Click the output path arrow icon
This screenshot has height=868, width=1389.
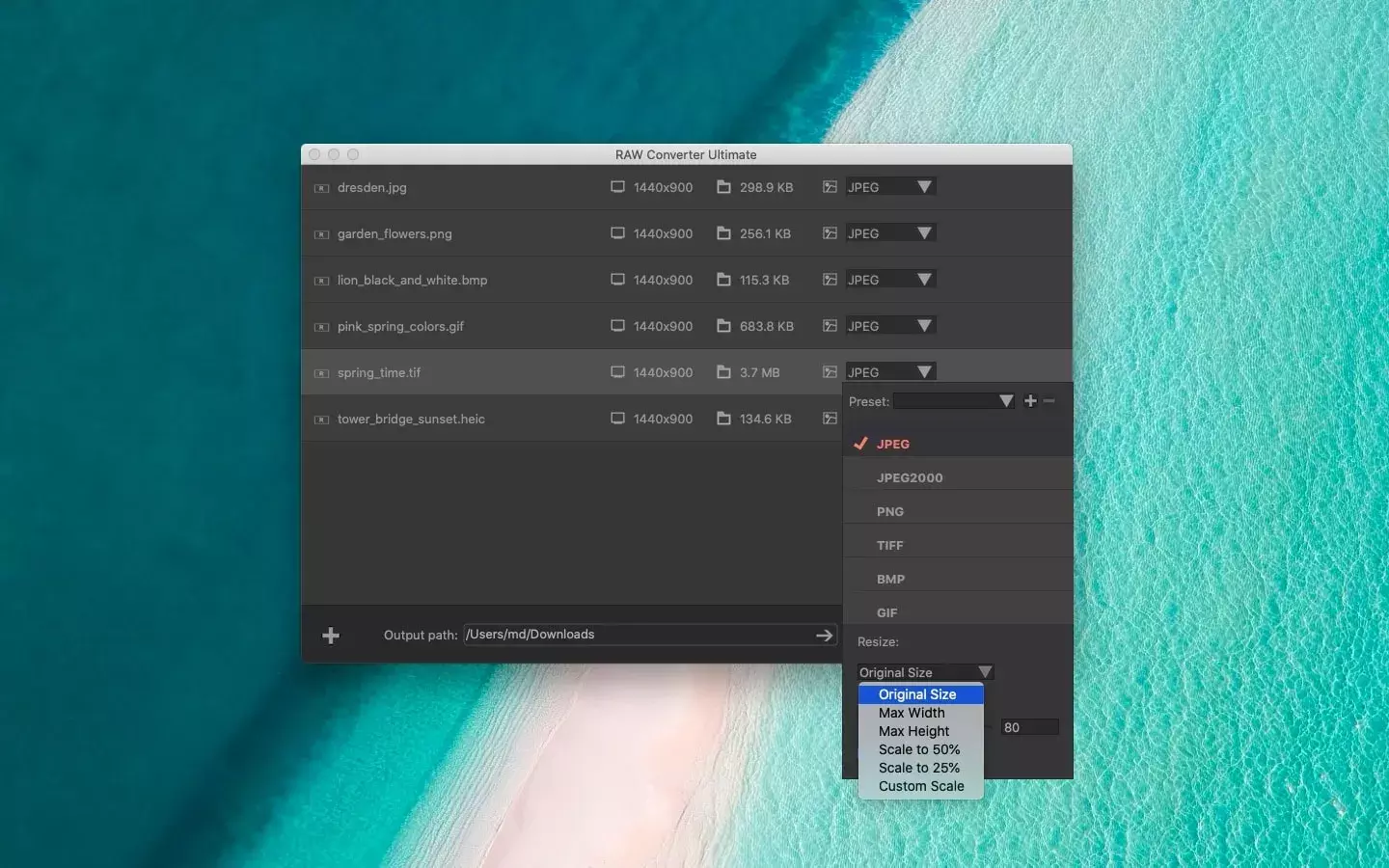(824, 636)
